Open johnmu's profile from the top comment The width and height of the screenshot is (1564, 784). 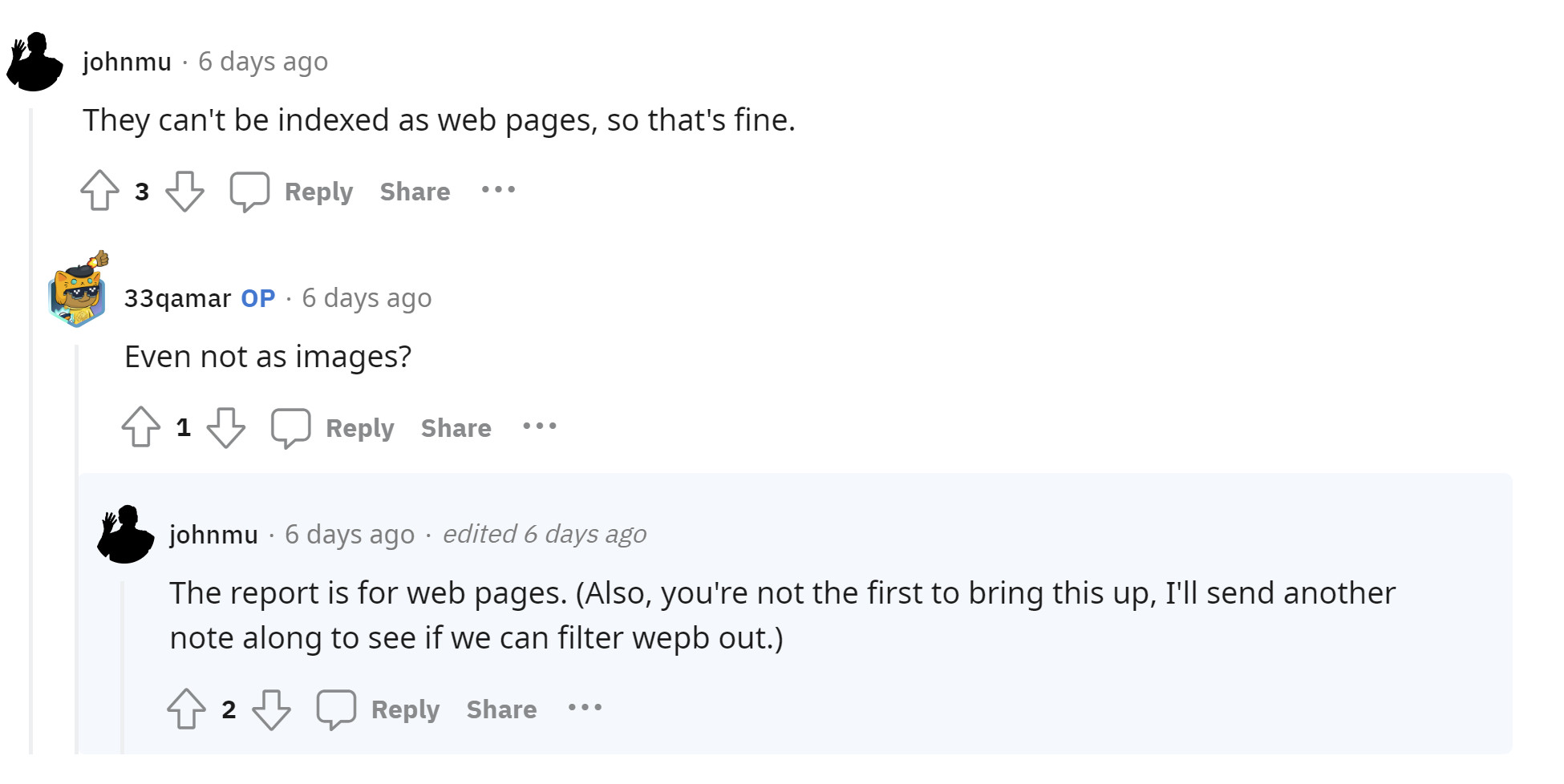128,61
